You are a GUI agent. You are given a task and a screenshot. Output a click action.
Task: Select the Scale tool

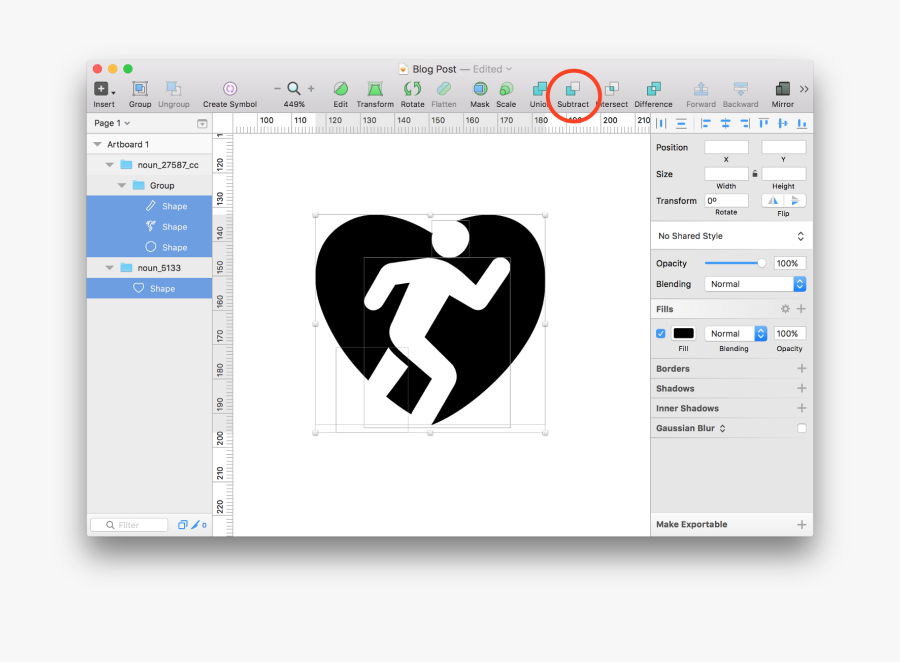point(506,92)
